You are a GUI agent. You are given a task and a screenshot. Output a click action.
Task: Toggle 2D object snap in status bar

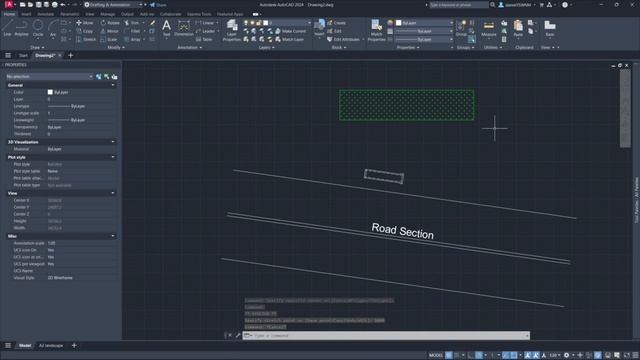(514, 355)
